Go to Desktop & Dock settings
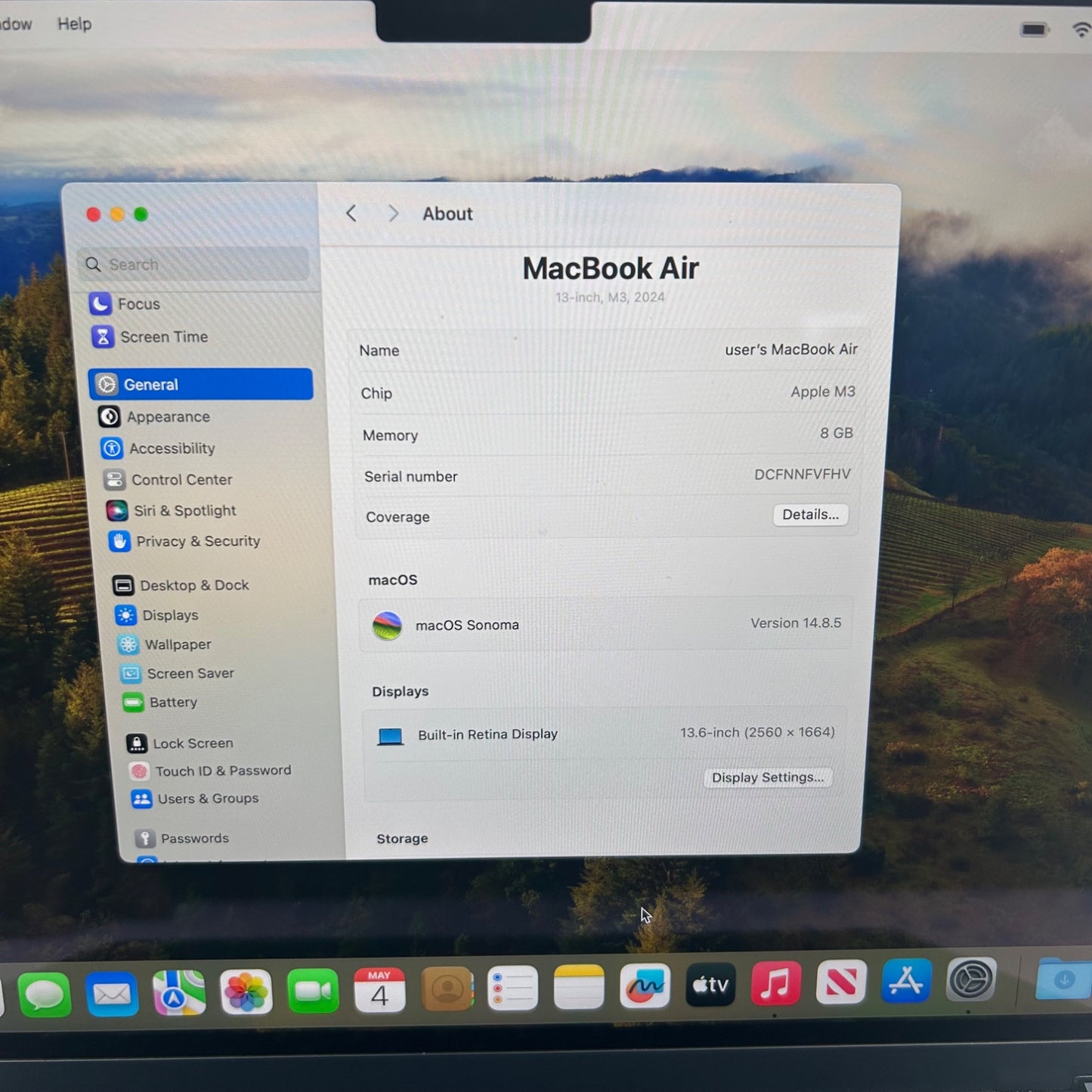The height and width of the screenshot is (1092, 1092). point(181,585)
